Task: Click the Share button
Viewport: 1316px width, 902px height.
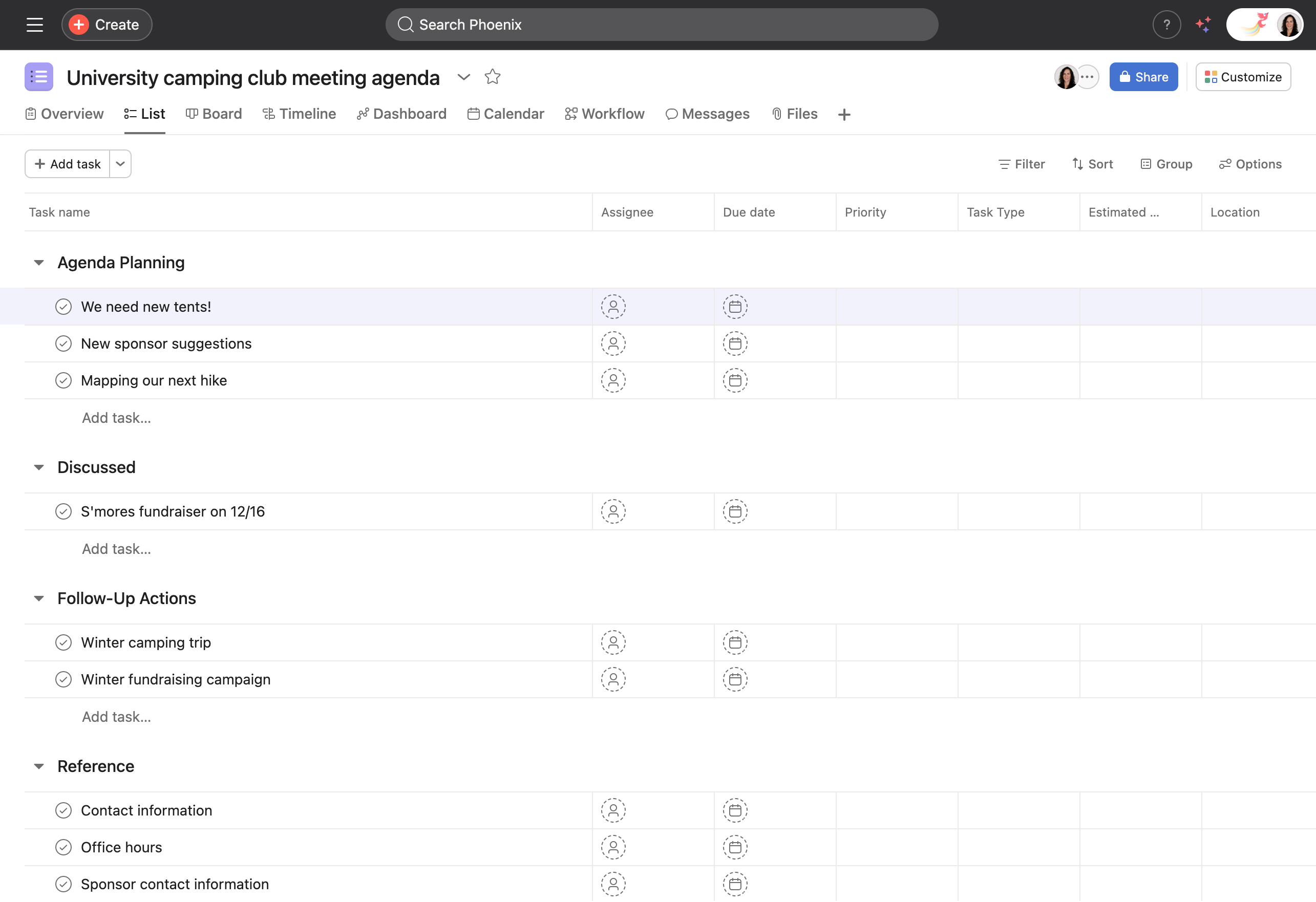Action: 1143,77
